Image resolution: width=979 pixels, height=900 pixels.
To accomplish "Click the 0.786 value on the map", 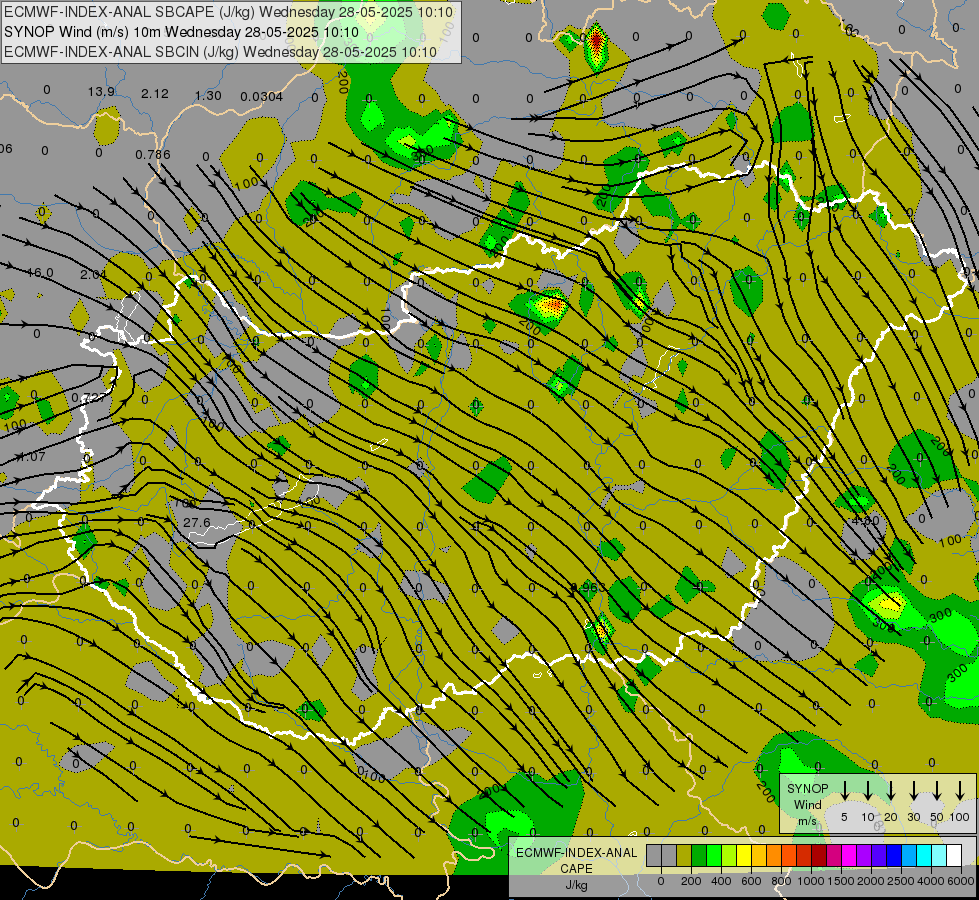I will click(x=153, y=154).
